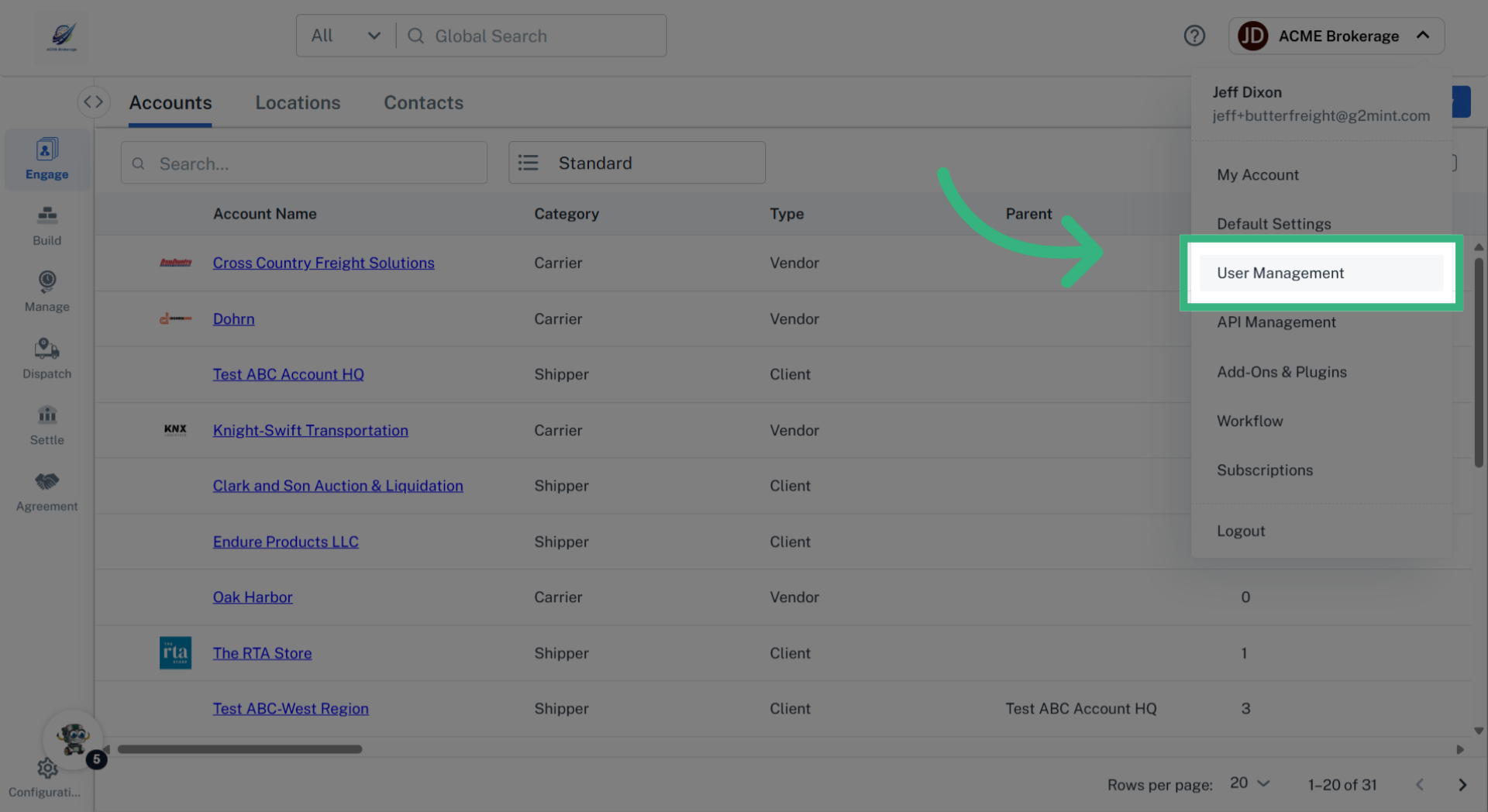Open the Knight-Swift Transportation account link

coord(310,430)
